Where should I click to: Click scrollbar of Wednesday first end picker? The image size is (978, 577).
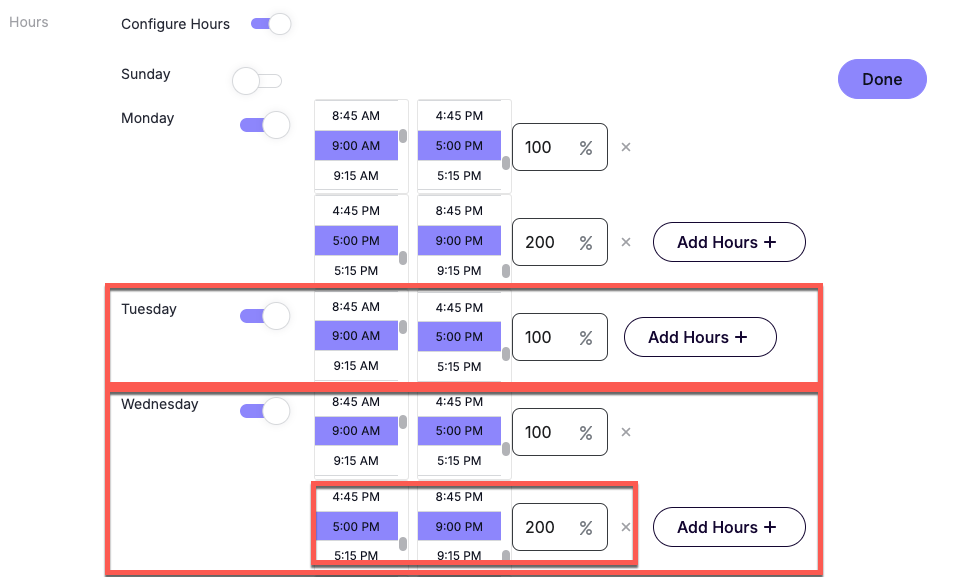tap(506, 449)
